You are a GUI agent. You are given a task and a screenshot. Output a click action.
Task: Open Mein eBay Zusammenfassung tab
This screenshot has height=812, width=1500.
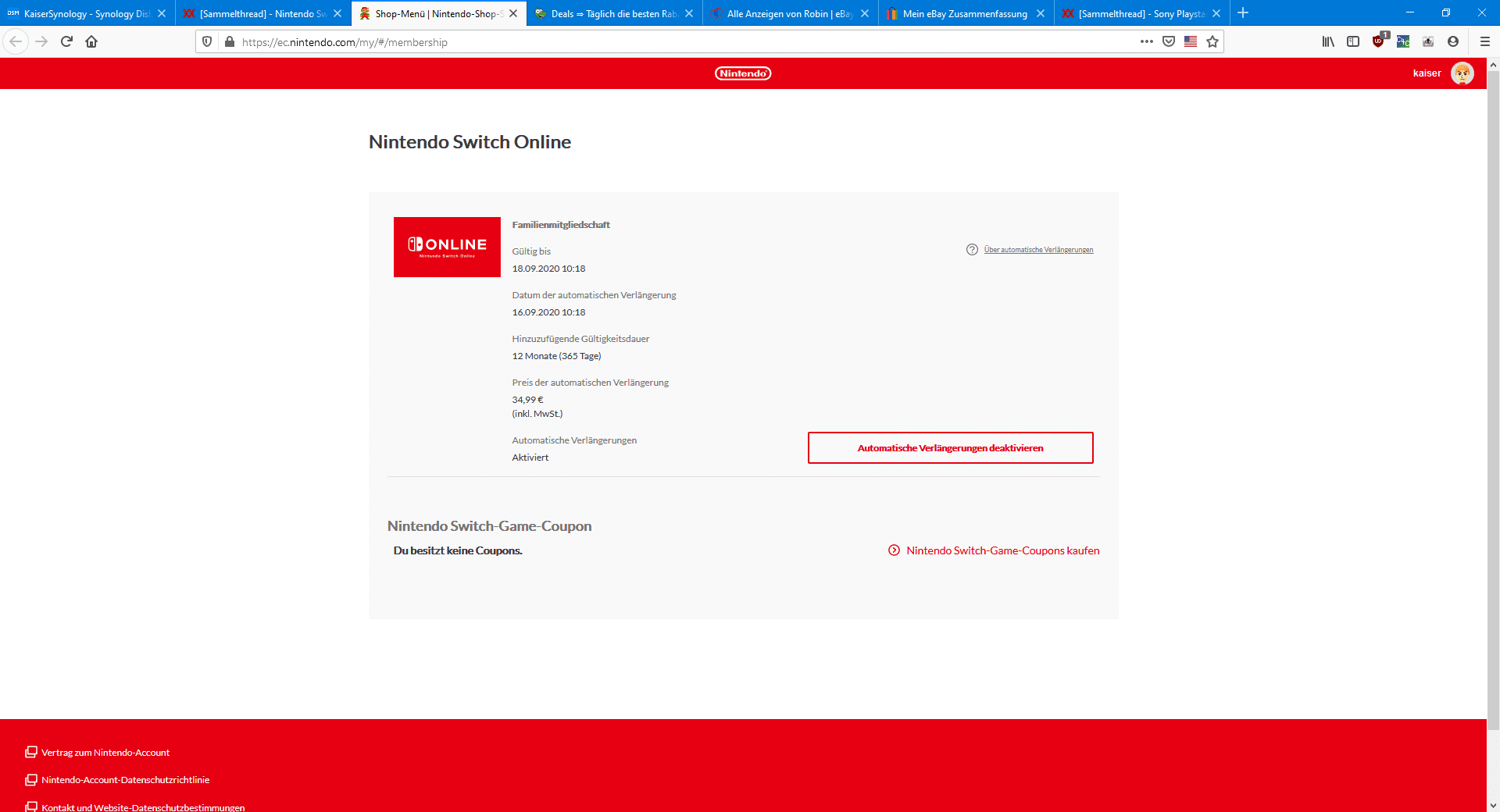pyautogui.click(x=966, y=13)
